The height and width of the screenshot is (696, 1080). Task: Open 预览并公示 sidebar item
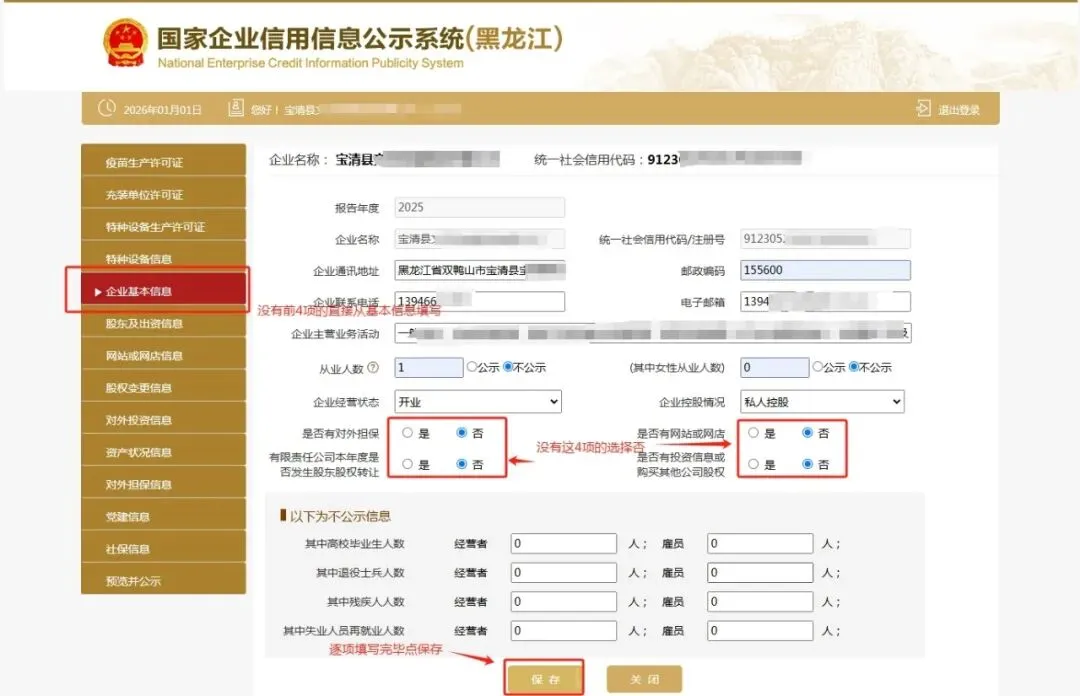163,580
